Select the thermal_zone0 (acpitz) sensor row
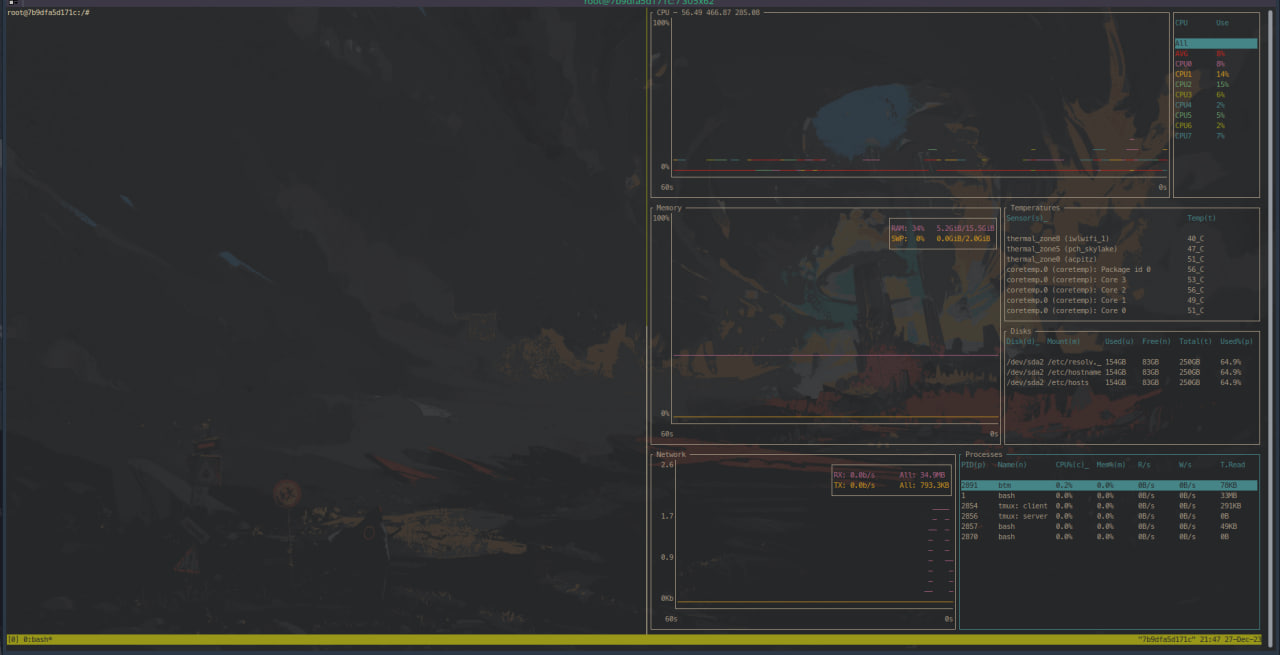 click(x=1132, y=259)
